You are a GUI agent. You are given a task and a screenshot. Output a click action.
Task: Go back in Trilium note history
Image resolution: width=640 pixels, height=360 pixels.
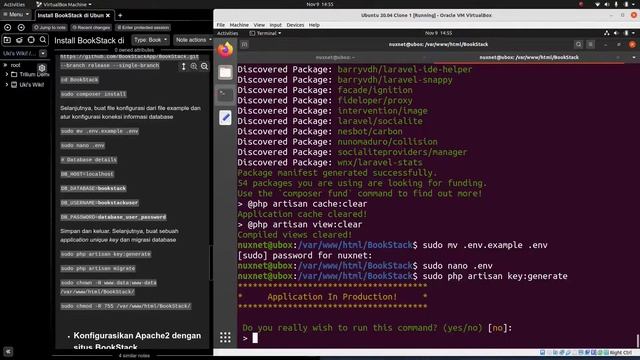coord(8,27)
